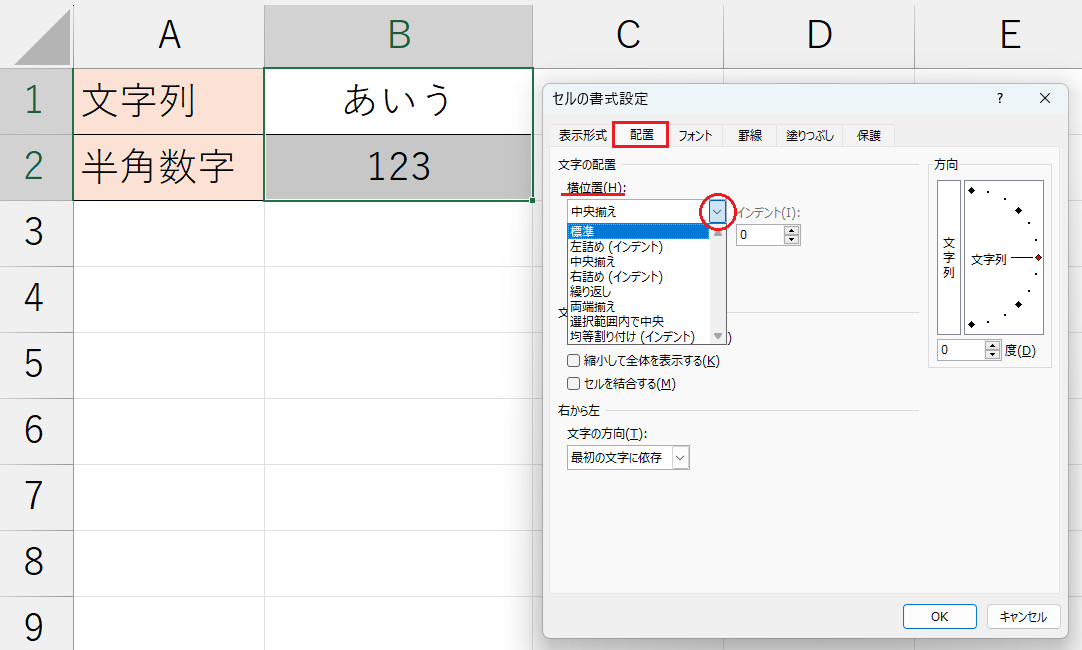The height and width of the screenshot is (650, 1082).
Task: Click the キャンセル button
Action: (x=1023, y=616)
